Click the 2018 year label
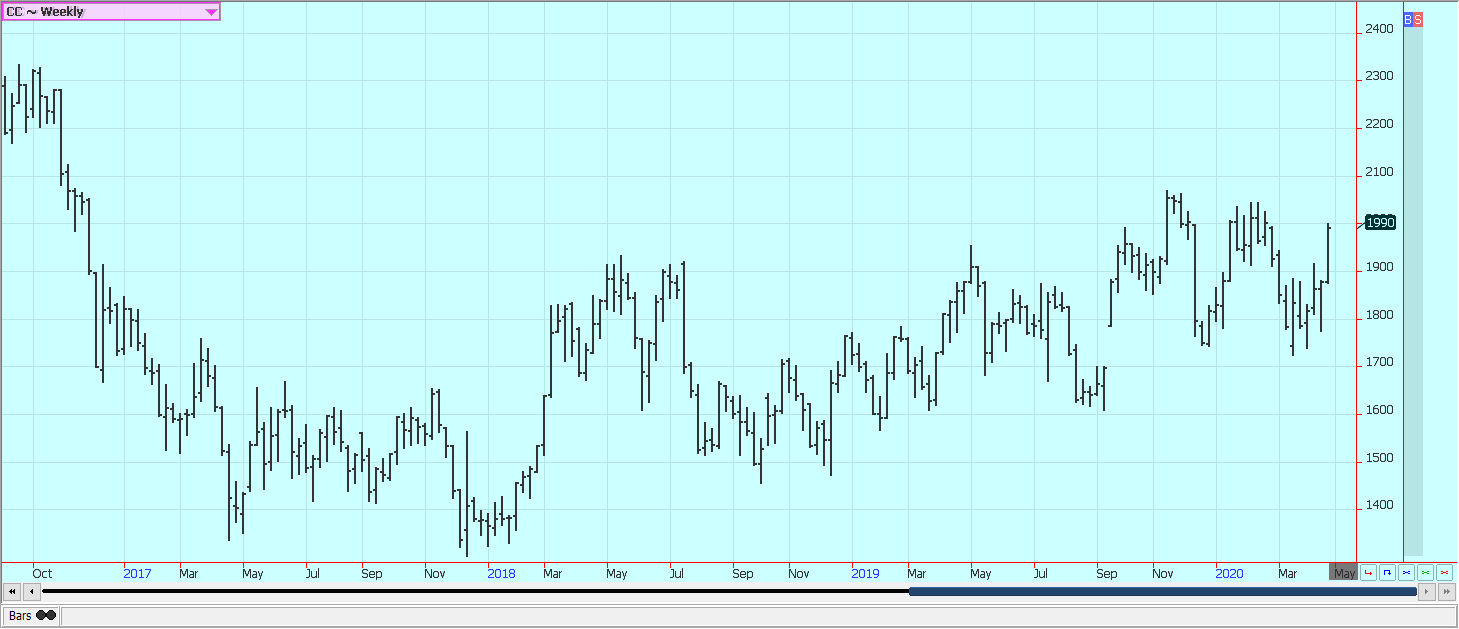 [501, 573]
